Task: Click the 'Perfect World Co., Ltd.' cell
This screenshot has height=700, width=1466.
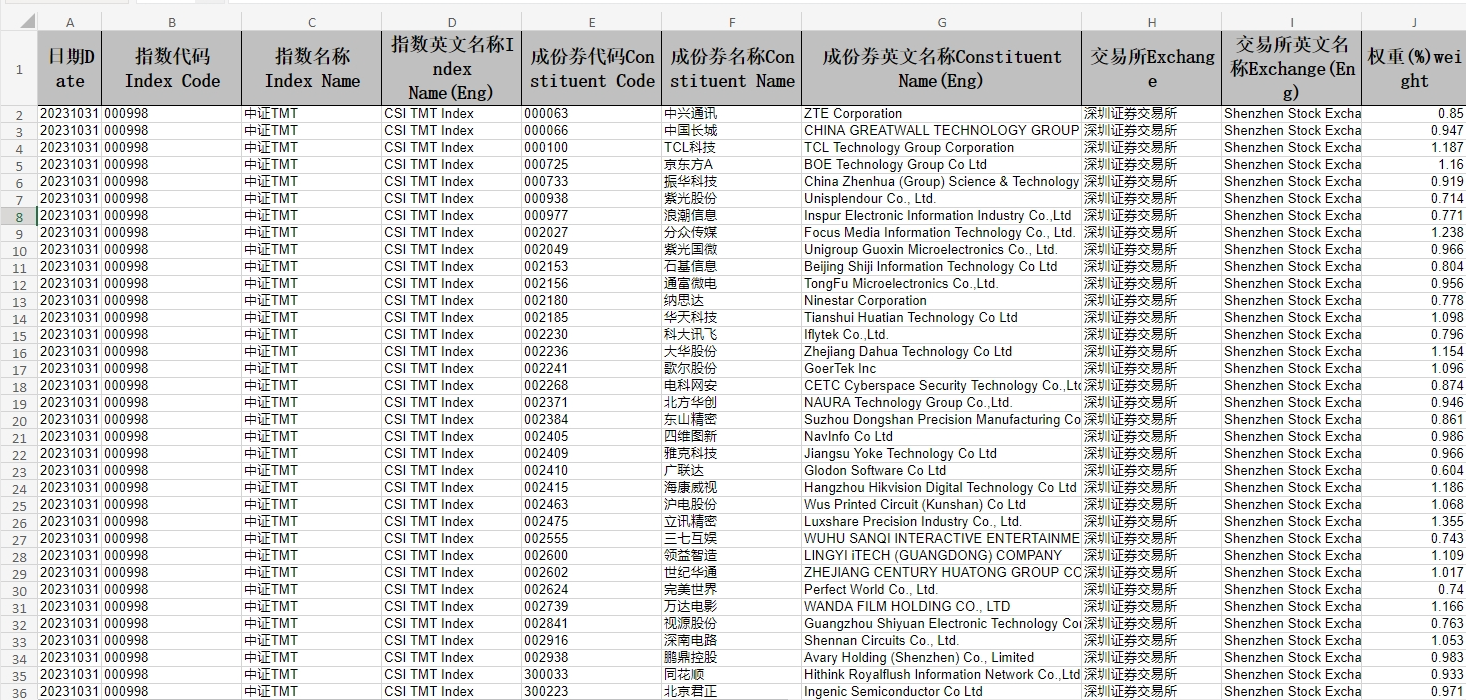Action: [x=942, y=590]
